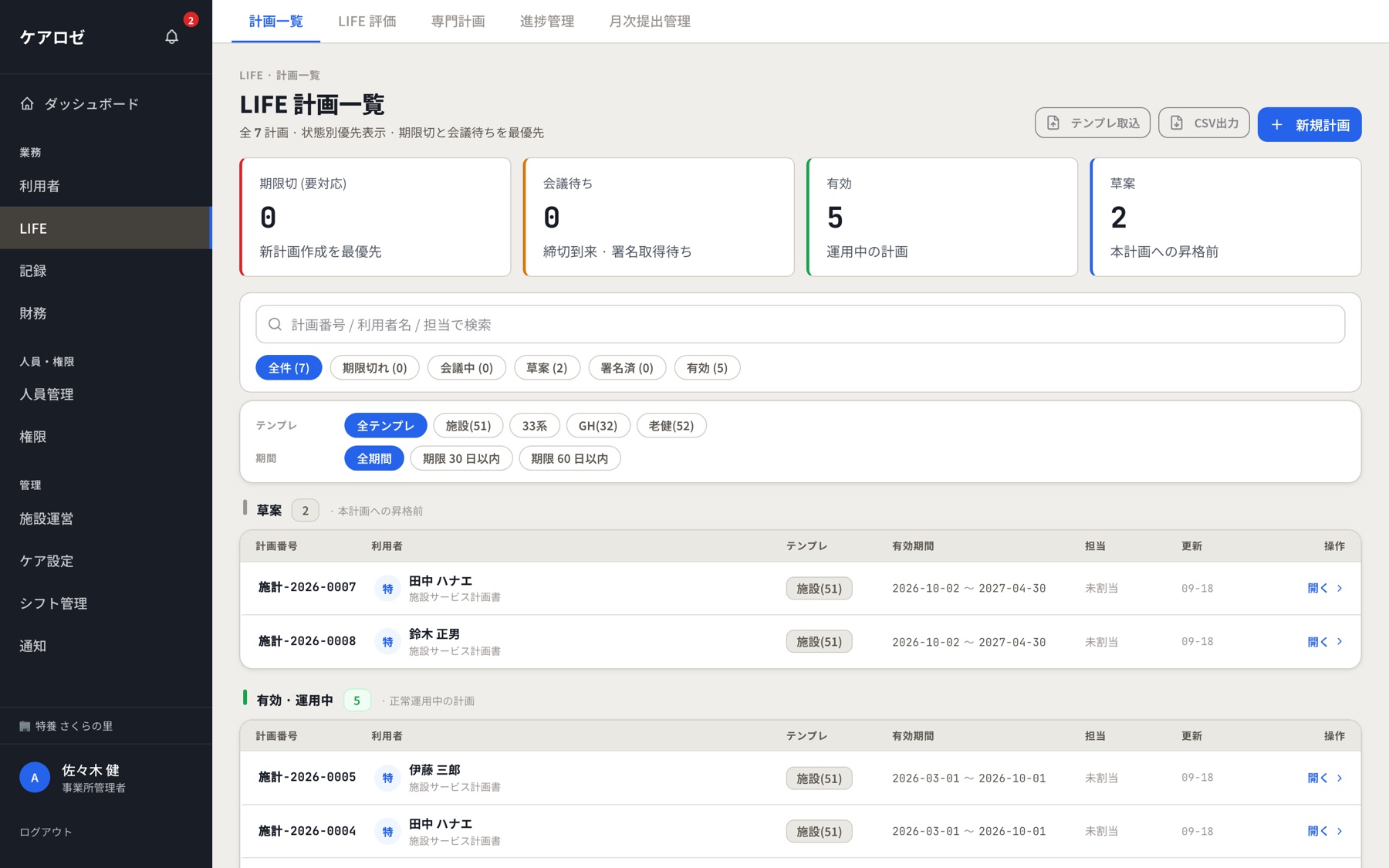This screenshot has height=868, width=1389.
Task: Click 特 badge for 施計-2026-0007
Action: [387, 588]
